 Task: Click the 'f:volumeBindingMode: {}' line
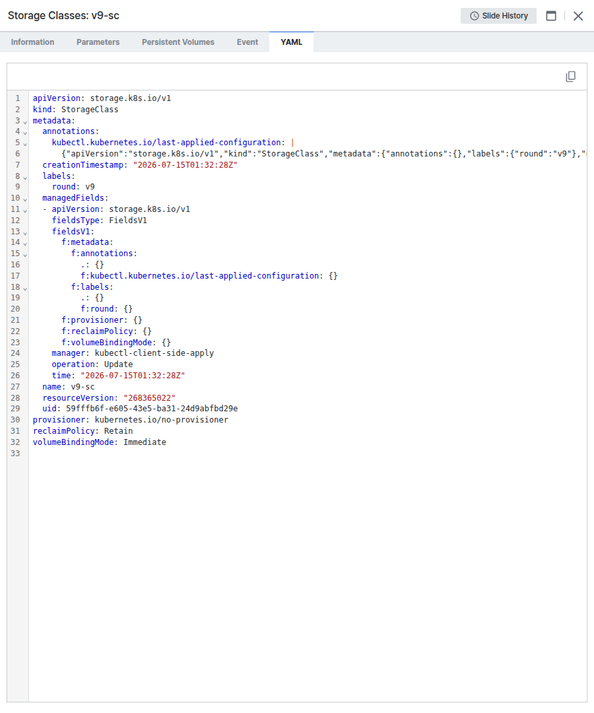pos(116,342)
